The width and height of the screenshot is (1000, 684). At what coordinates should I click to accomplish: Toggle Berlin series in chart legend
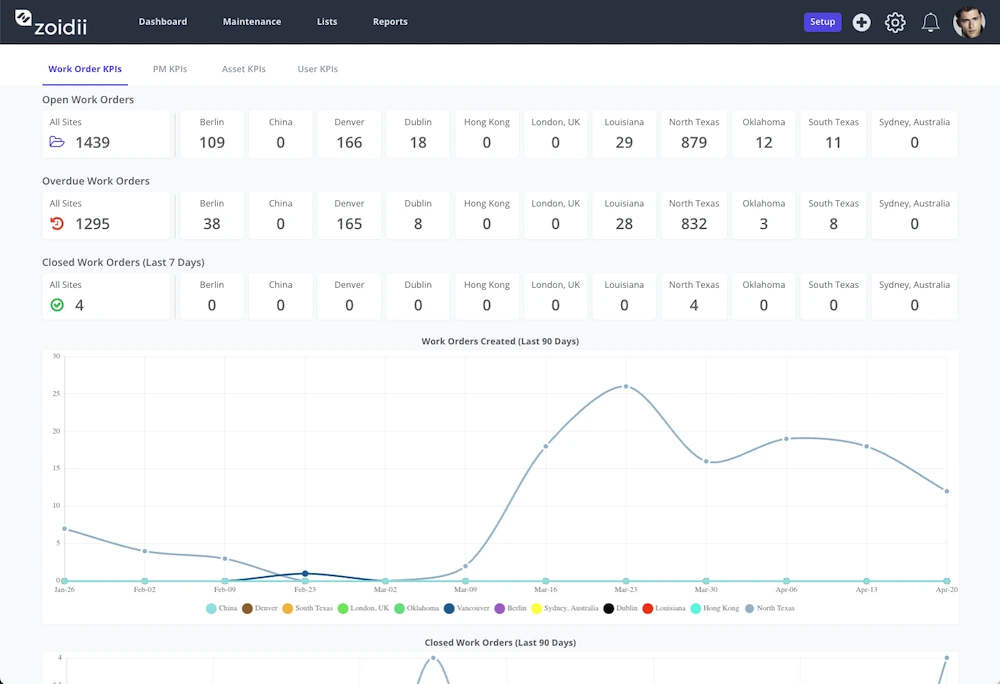pyautogui.click(x=510, y=608)
